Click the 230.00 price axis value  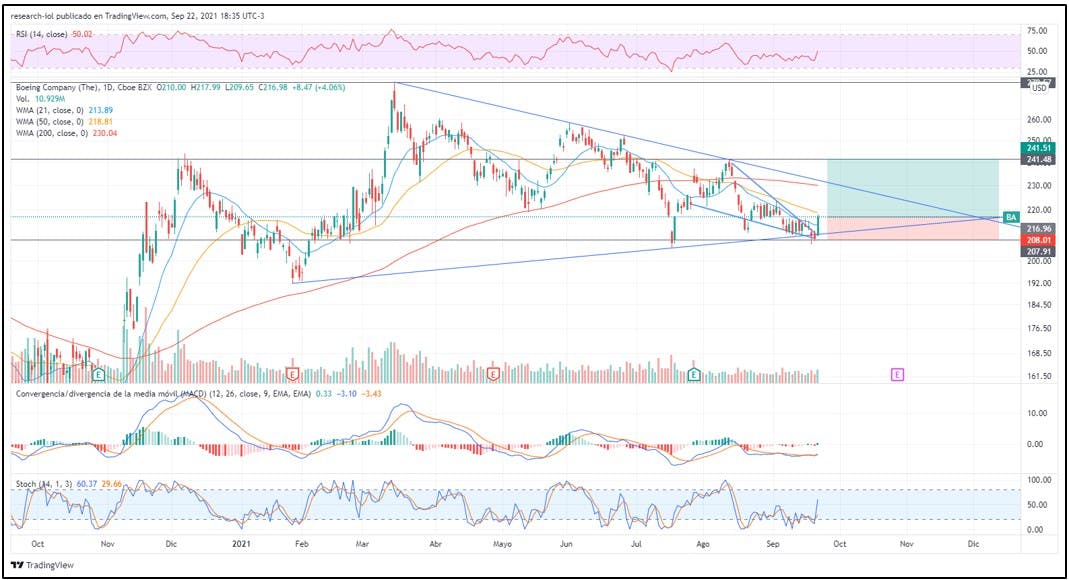(x=1039, y=185)
